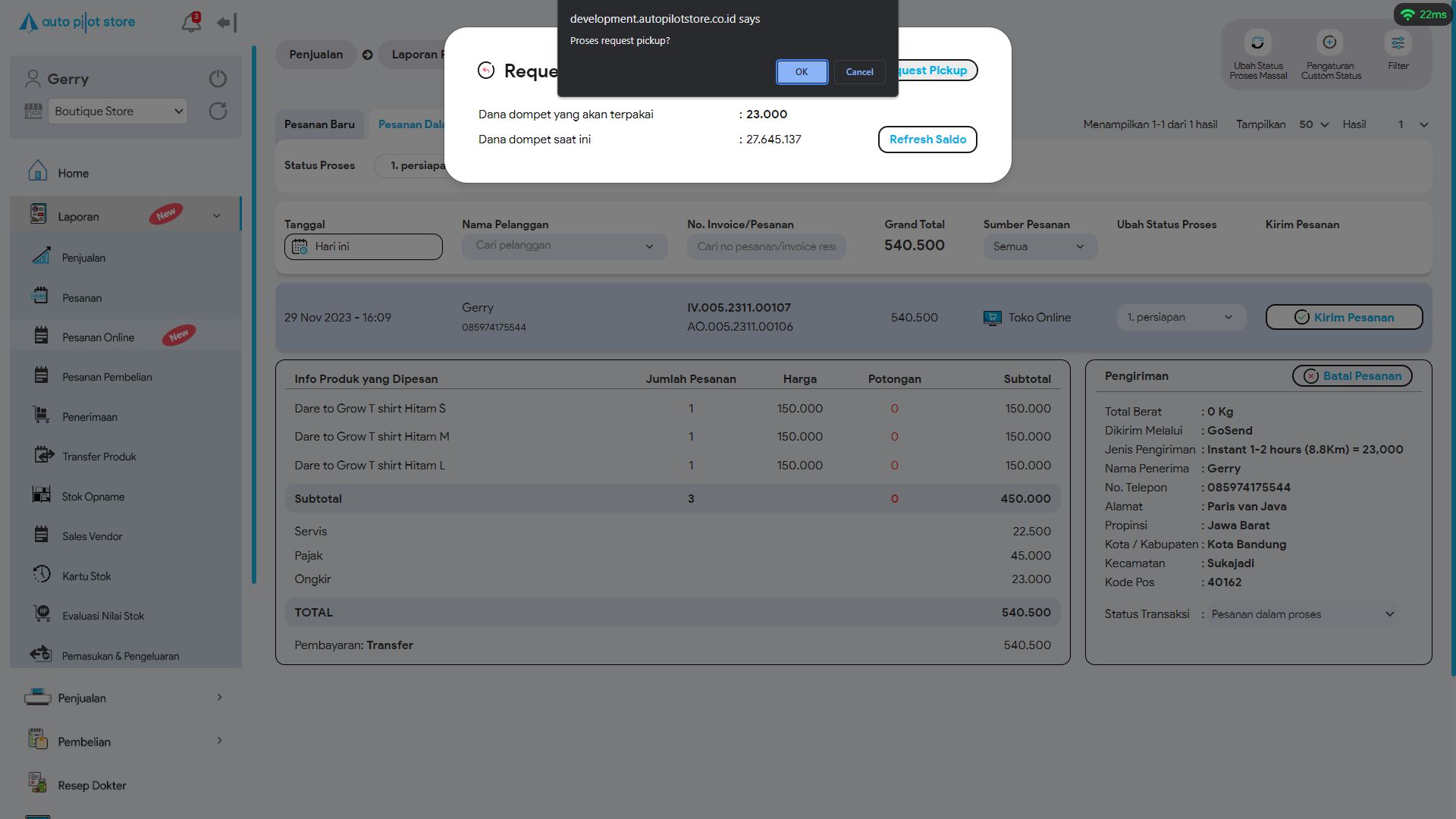
Task: Open Pesanan Online menu item
Action: point(98,337)
